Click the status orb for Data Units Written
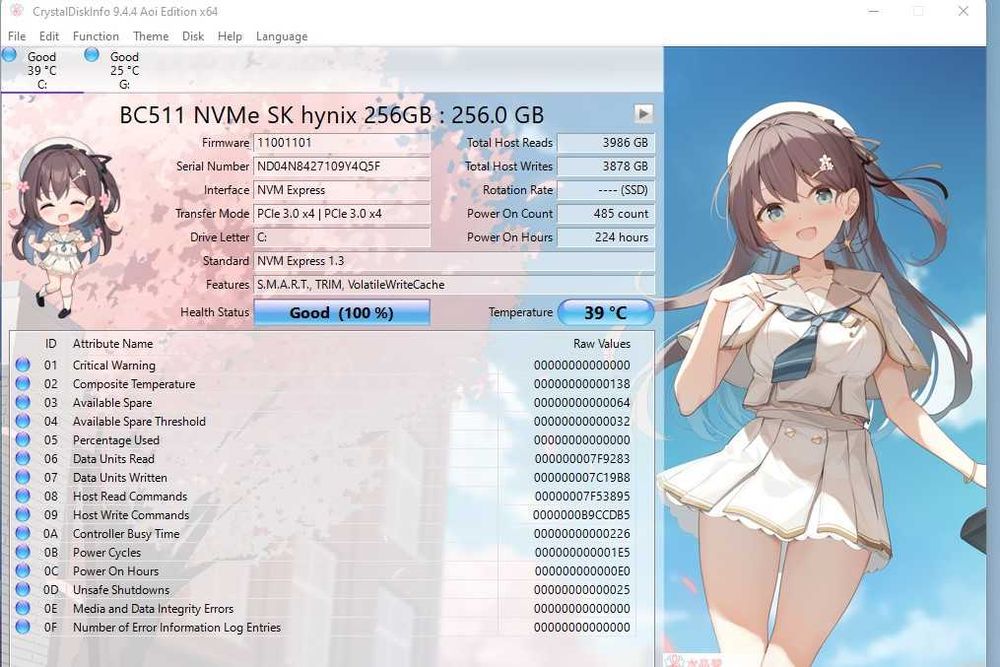The width and height of the screenshot is (1000, 667). 23,477
